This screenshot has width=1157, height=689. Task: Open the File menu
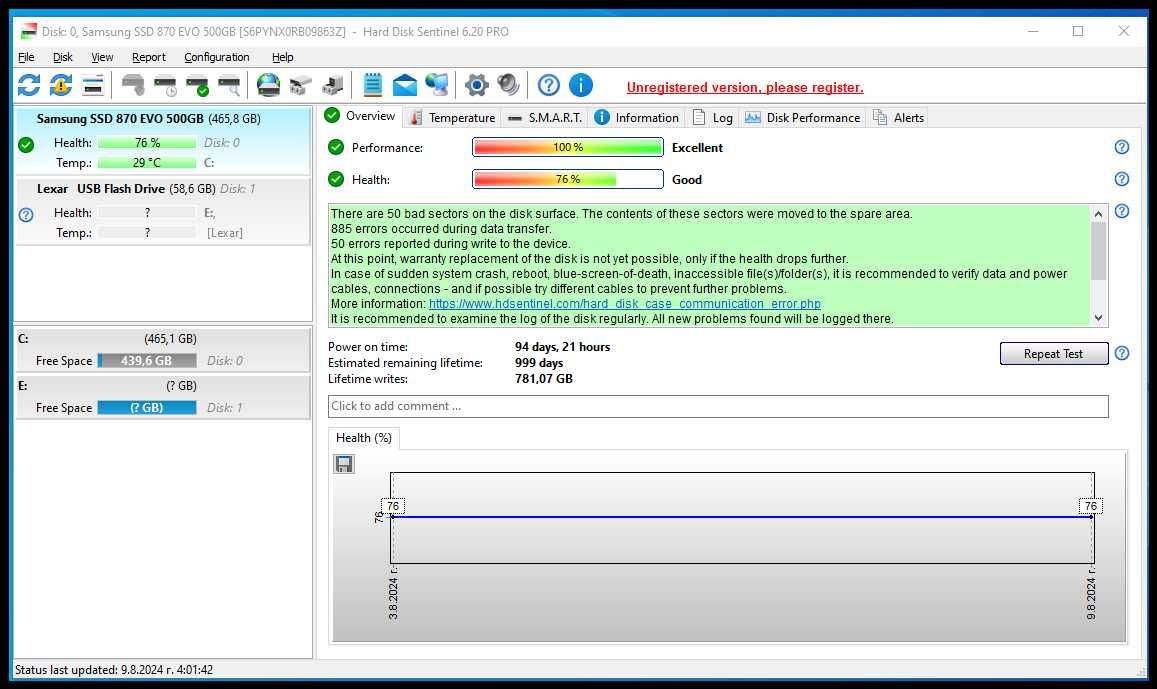tap(26, 57)
